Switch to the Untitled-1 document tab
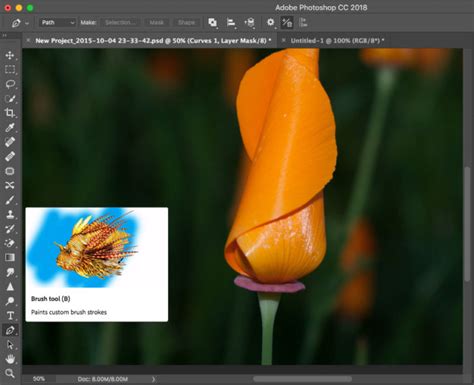 [337, 41]
